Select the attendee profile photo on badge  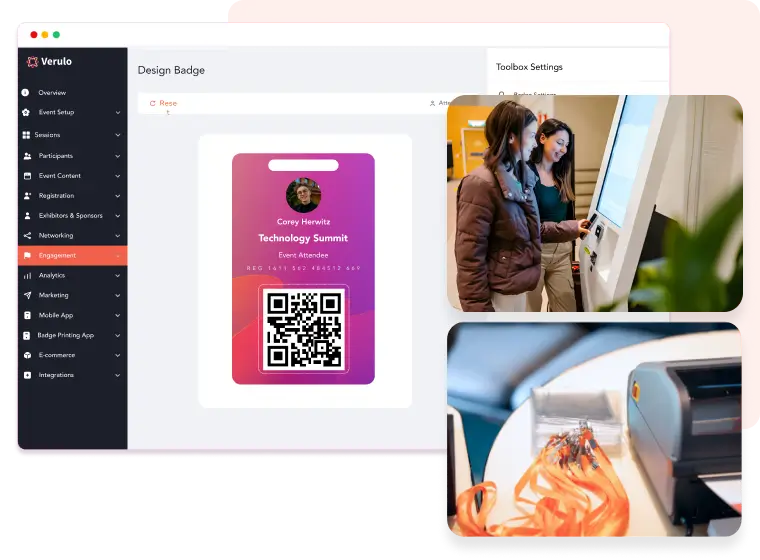coord(303,195)
